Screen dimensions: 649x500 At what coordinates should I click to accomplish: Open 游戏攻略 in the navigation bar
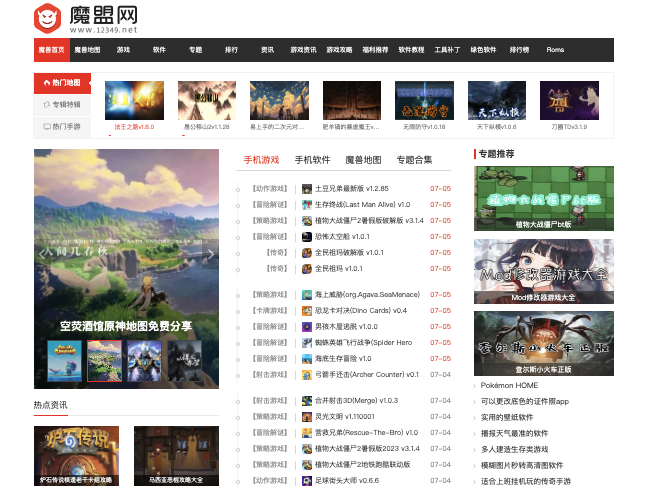click(x=339, y=50)
